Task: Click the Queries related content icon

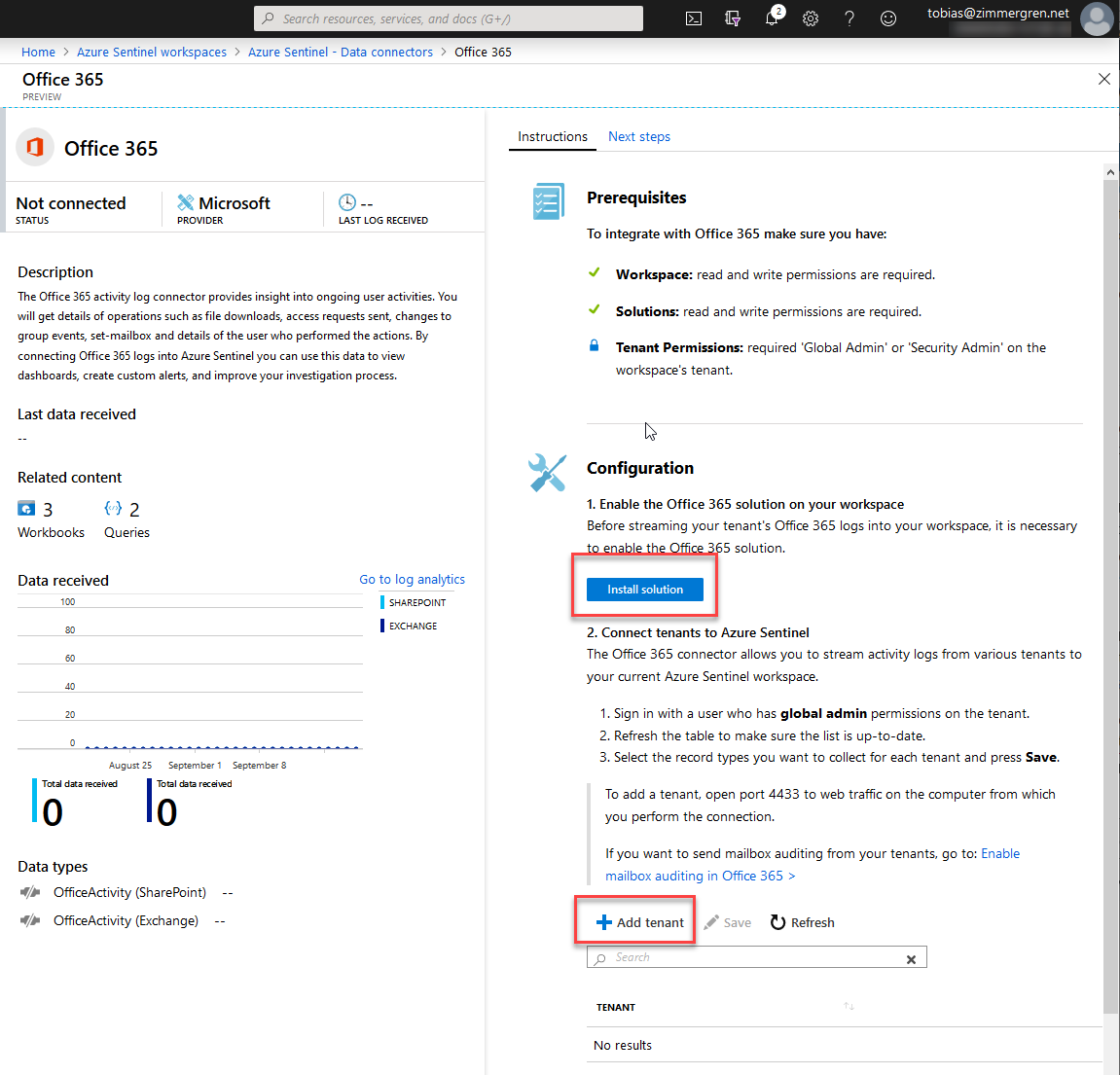Action: pos(114,509)
